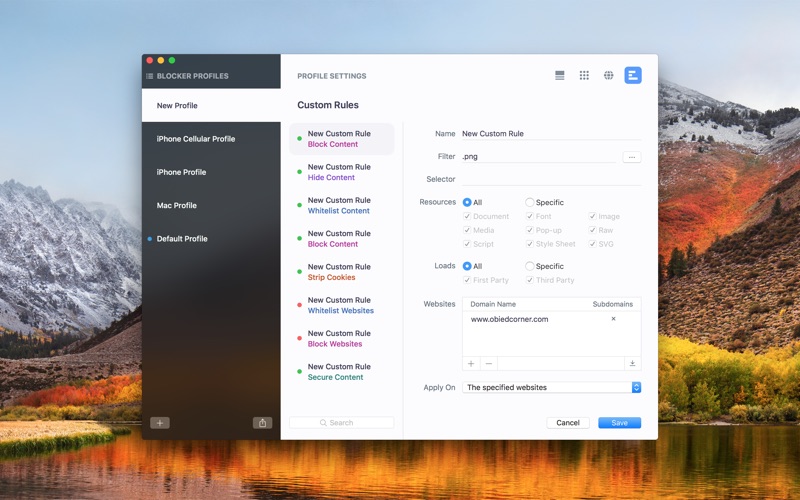Screen dimensions: 800x500
Task: Select the Whitelist Websites custom rule
Action: (342, 305)
